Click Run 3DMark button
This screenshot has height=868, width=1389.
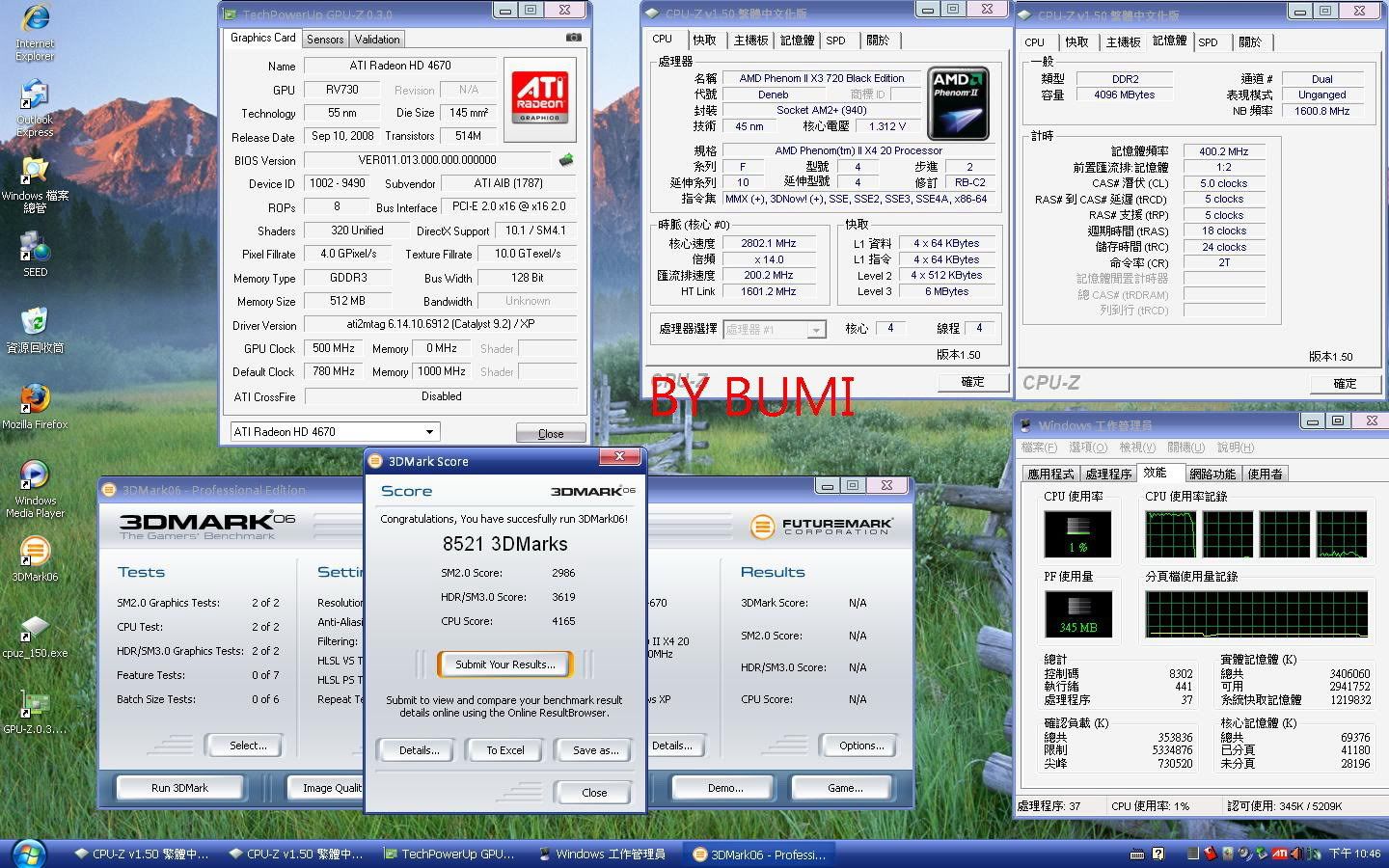179,788
